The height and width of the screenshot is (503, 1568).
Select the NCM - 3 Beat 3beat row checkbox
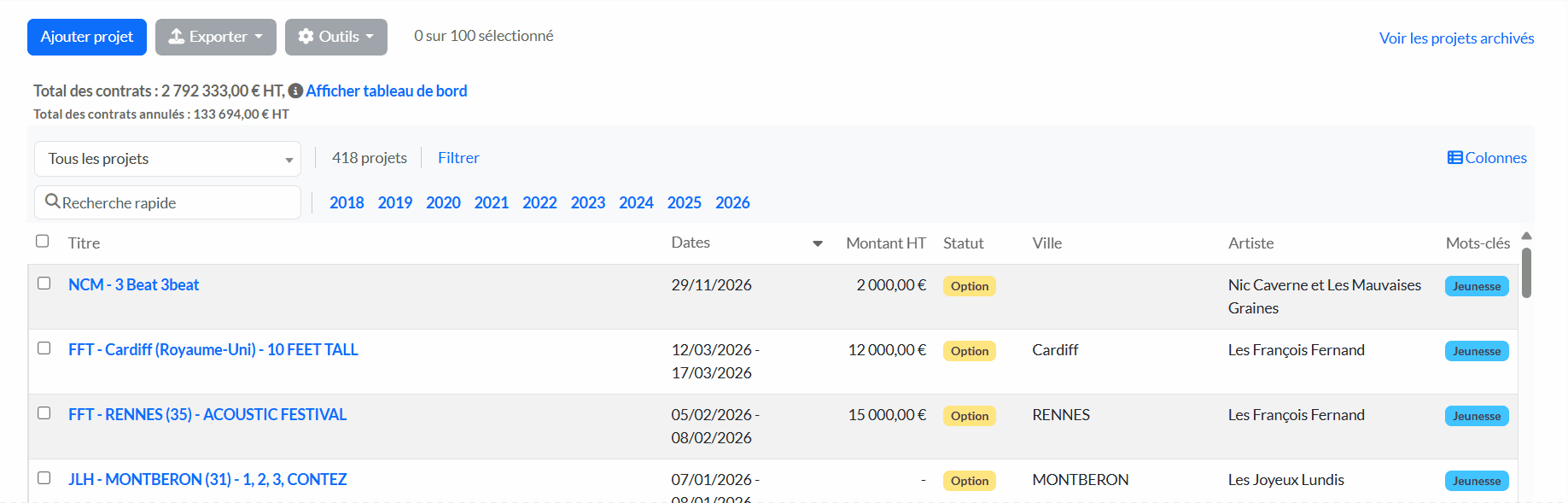pyautogui.click(x=44, y=284)
